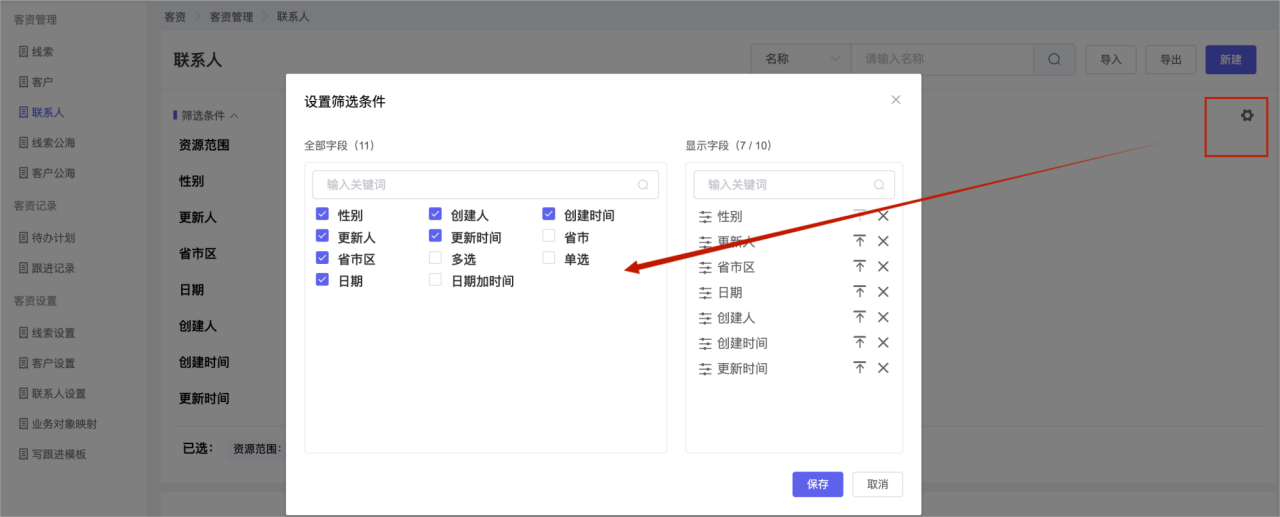Uncheck the 性别 checkbox
This screenshot has height=517, width=1280.
(x=322, y=214)
